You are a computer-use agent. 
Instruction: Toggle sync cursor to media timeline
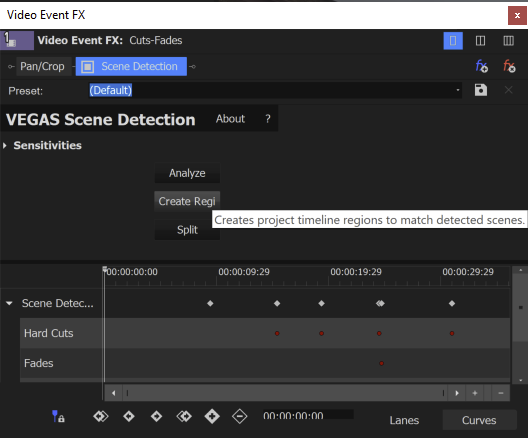pos(58,416)
